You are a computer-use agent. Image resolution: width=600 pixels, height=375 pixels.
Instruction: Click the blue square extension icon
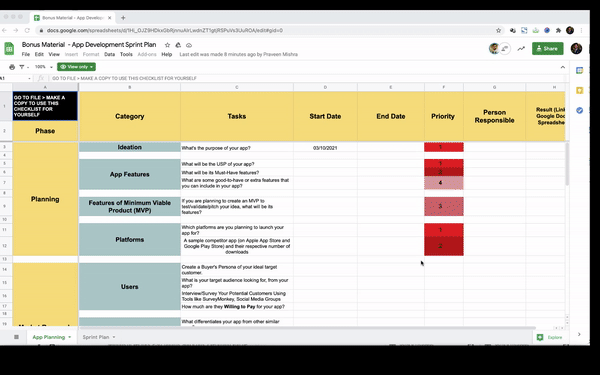[524, 30]
